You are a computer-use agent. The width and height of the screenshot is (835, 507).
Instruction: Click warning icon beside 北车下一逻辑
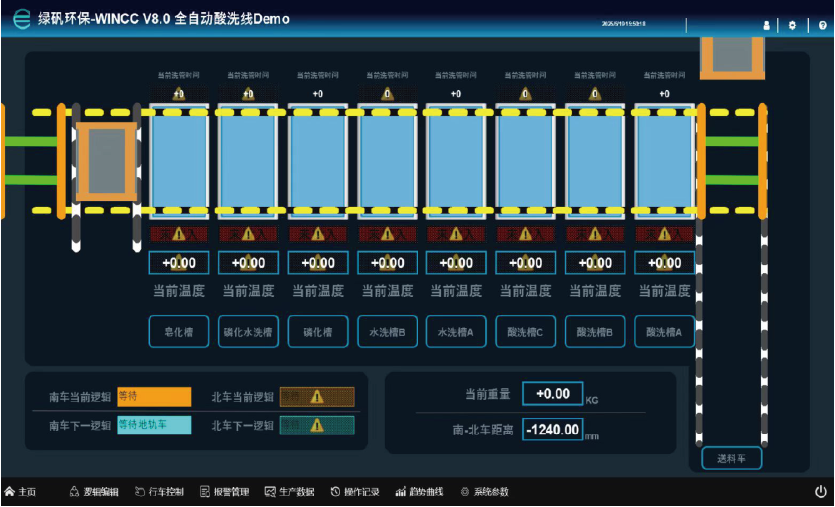coord(317,425)
